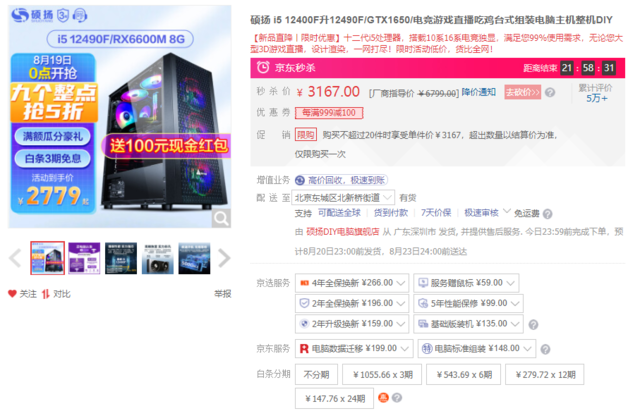This screenshot has width=640, height=411.
Task: Open the 2年全保换新 ¥196.00 dropdown
Action: click(352, 303)
